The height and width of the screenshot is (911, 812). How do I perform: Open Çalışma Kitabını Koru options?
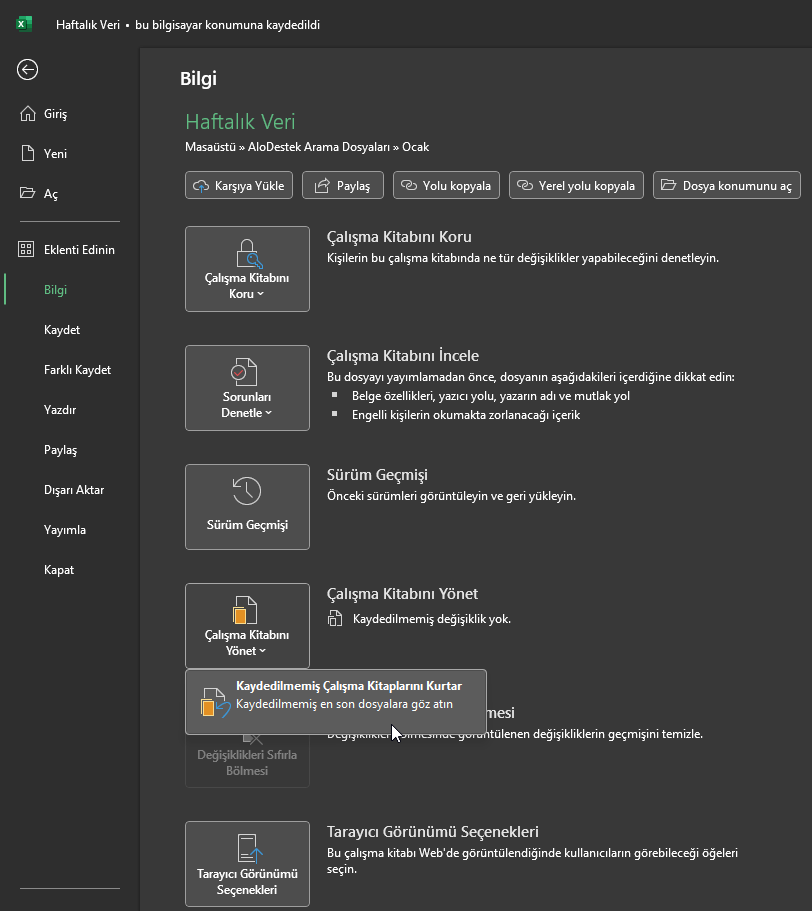(x=246, y=268)
